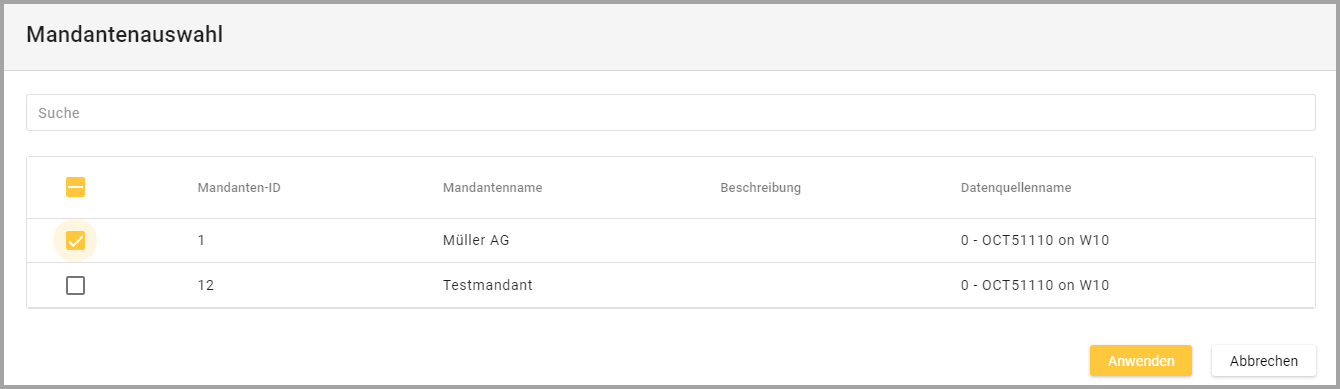
Task: Uncheck the Müller AG row checkbox
Action: [x=75, y=240]
